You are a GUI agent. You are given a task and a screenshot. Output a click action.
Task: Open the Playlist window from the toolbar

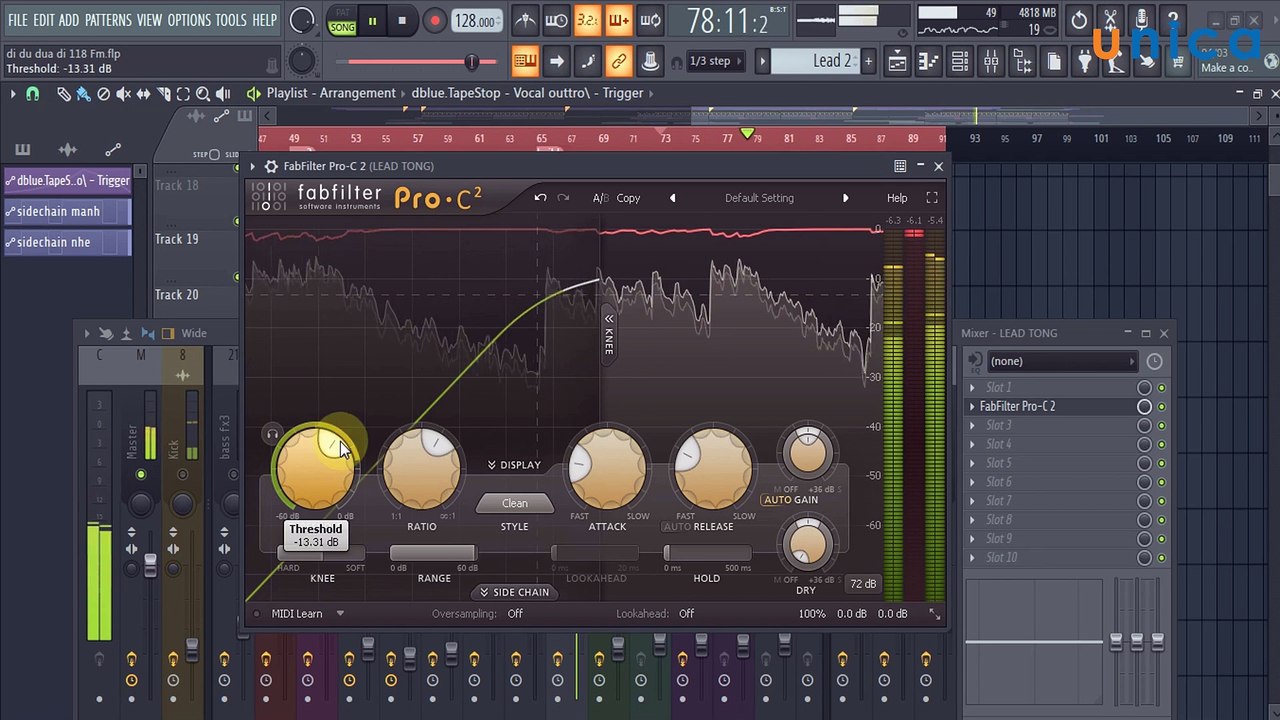coord(897,62)
